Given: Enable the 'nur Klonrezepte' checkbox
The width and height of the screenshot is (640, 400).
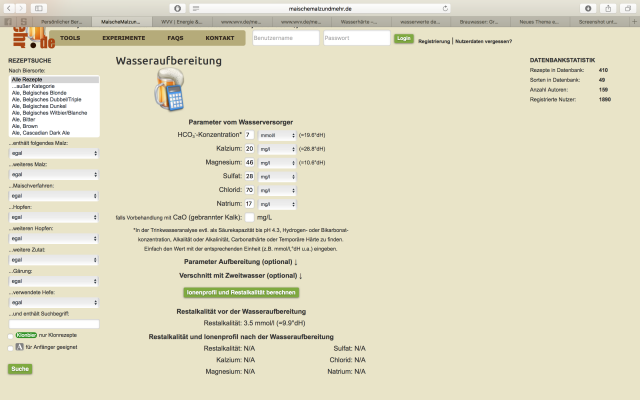Looking at the screenshot, I should pos(10,336).
